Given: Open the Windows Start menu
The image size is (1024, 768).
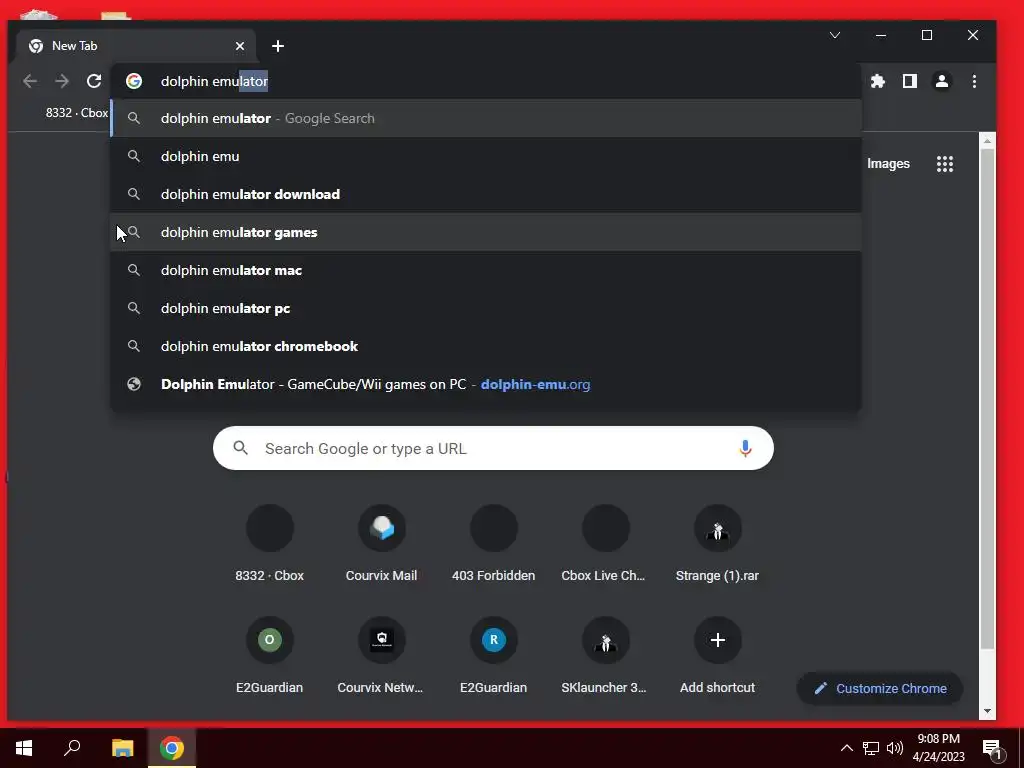Looking at the screenshot, I should click(24, 748).
